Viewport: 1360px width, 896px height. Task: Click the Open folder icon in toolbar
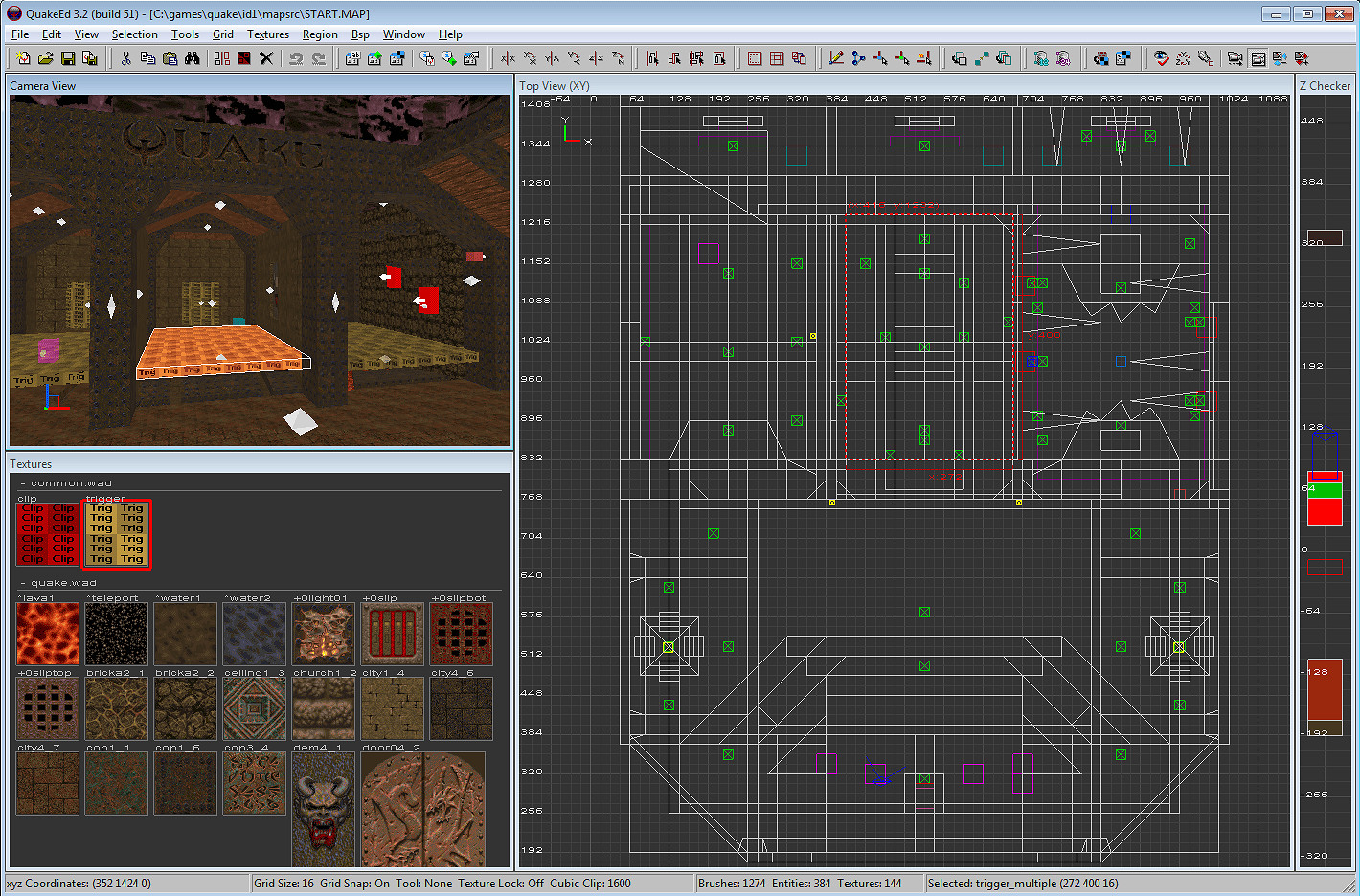45,58
